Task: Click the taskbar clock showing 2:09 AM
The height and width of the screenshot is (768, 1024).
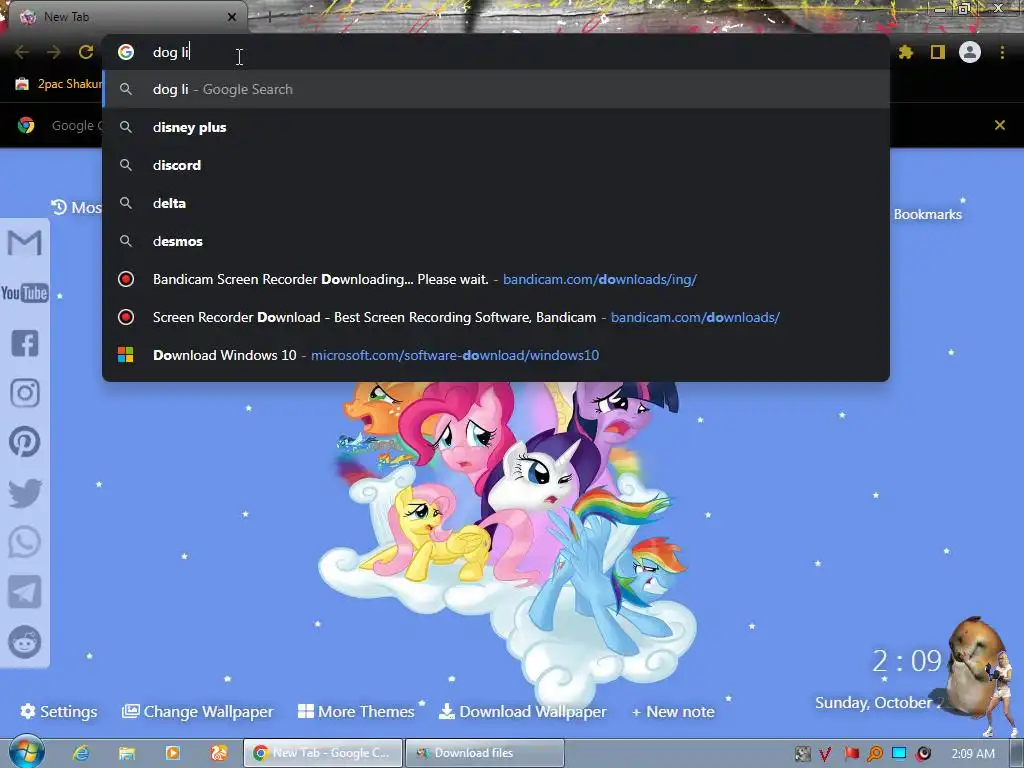Action: (973, 754)
